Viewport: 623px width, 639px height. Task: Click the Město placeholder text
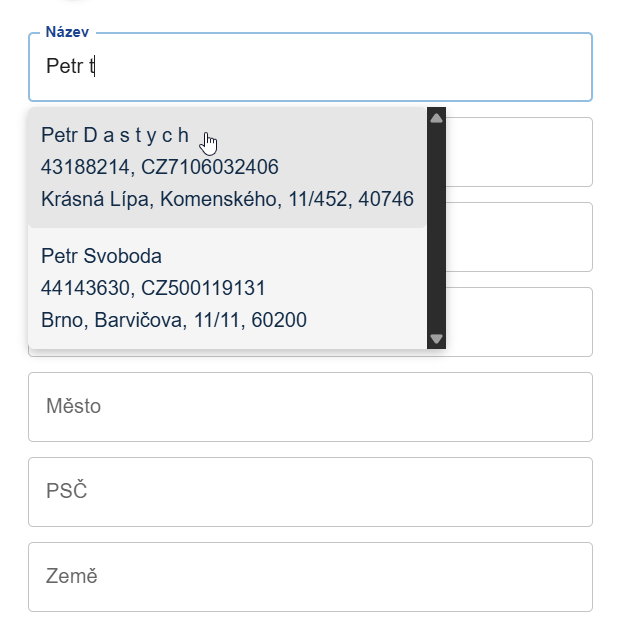click(74, 407)
